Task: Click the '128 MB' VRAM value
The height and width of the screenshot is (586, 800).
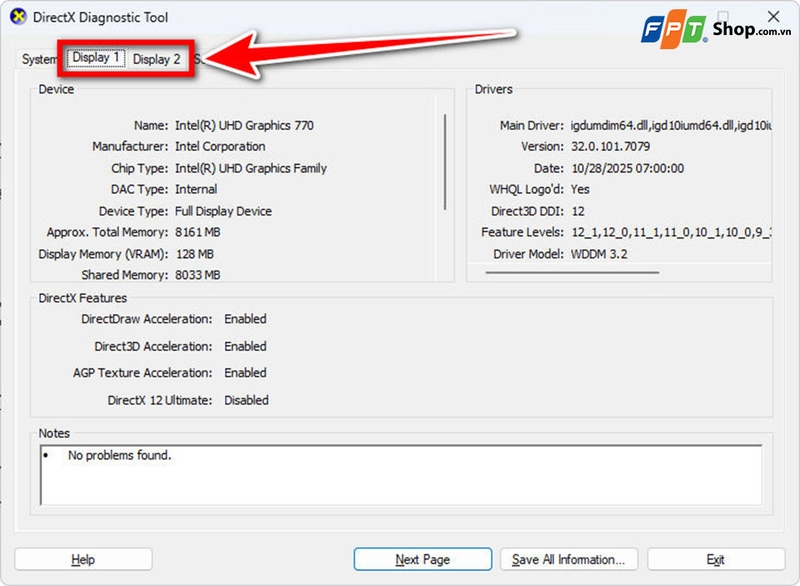Action: coord(194,254)
